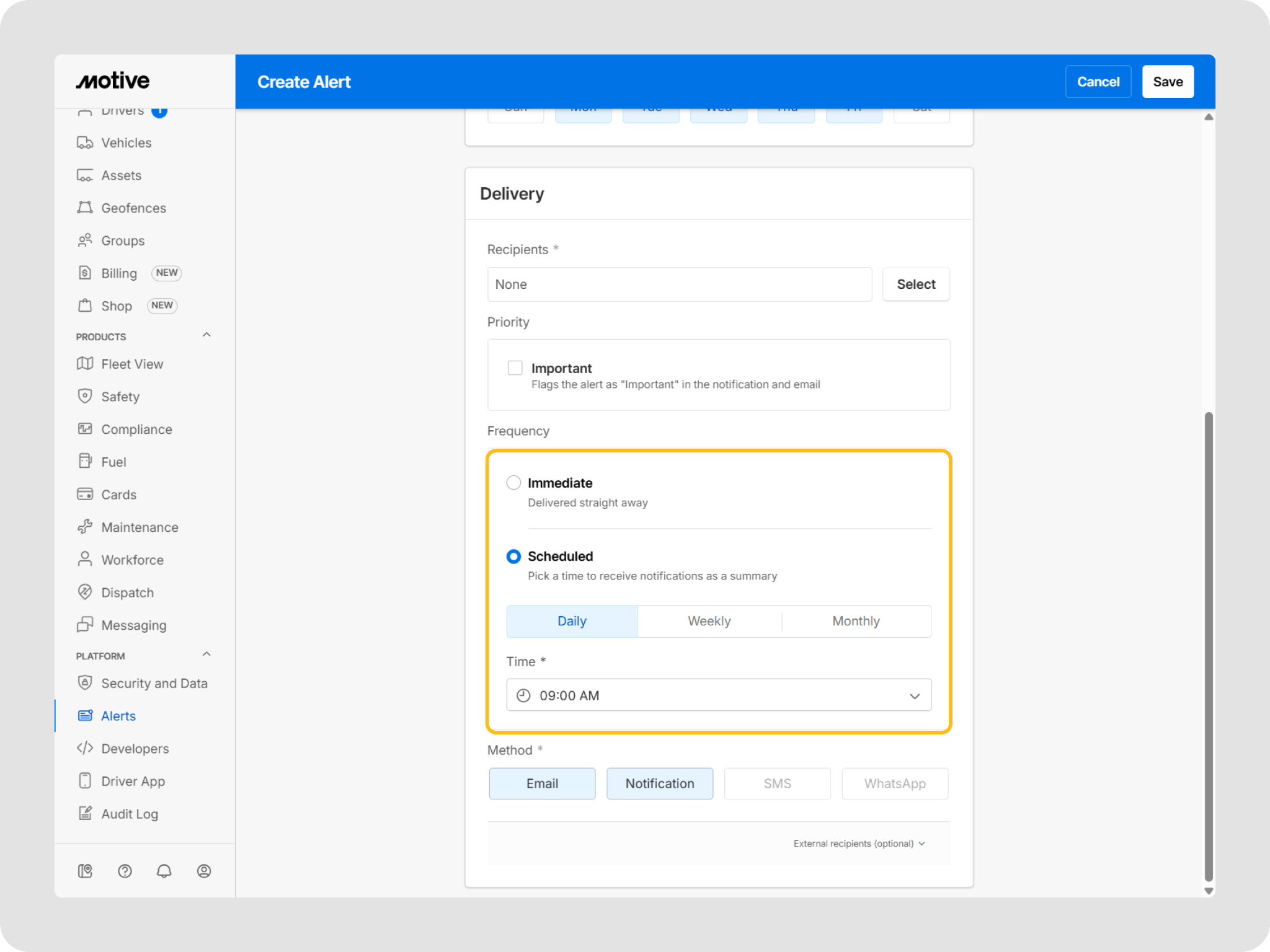The image size is (1270, 952).
Task: Expand External recipients (optional) section
Action: point(859,844)
